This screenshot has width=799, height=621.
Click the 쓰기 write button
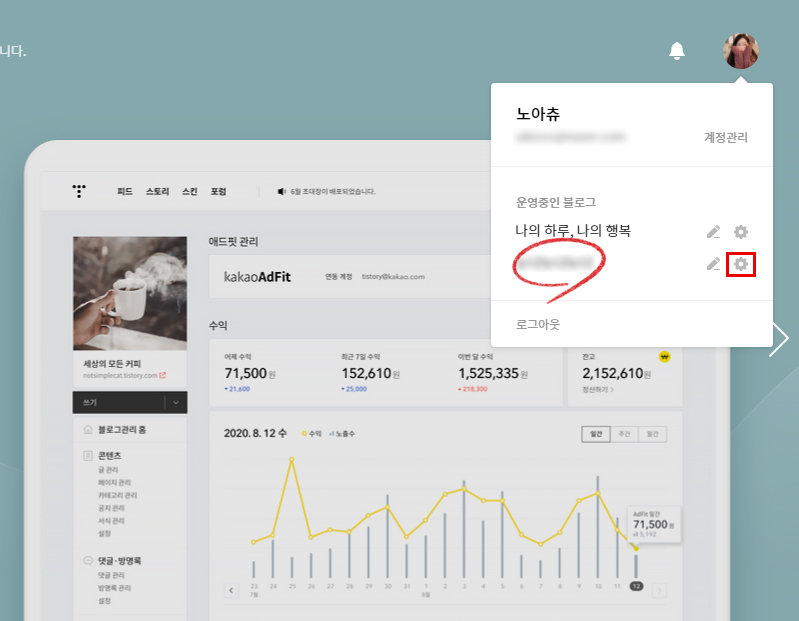click(x=119, y=402)
